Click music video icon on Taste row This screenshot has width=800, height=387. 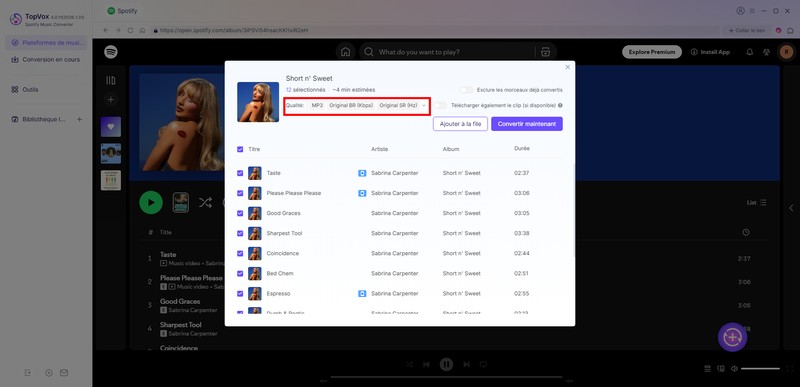click(x=362, y=173)
